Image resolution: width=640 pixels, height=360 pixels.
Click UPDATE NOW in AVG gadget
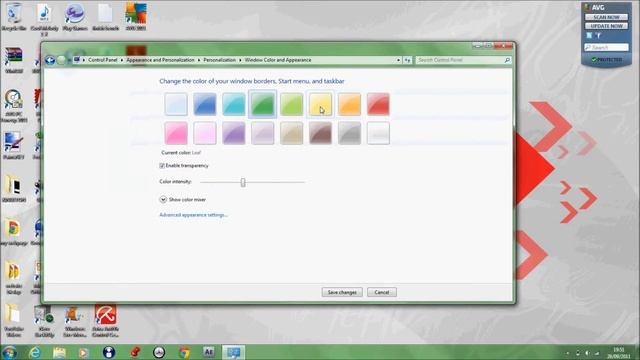pyautogui.click(x=607, y=26)
